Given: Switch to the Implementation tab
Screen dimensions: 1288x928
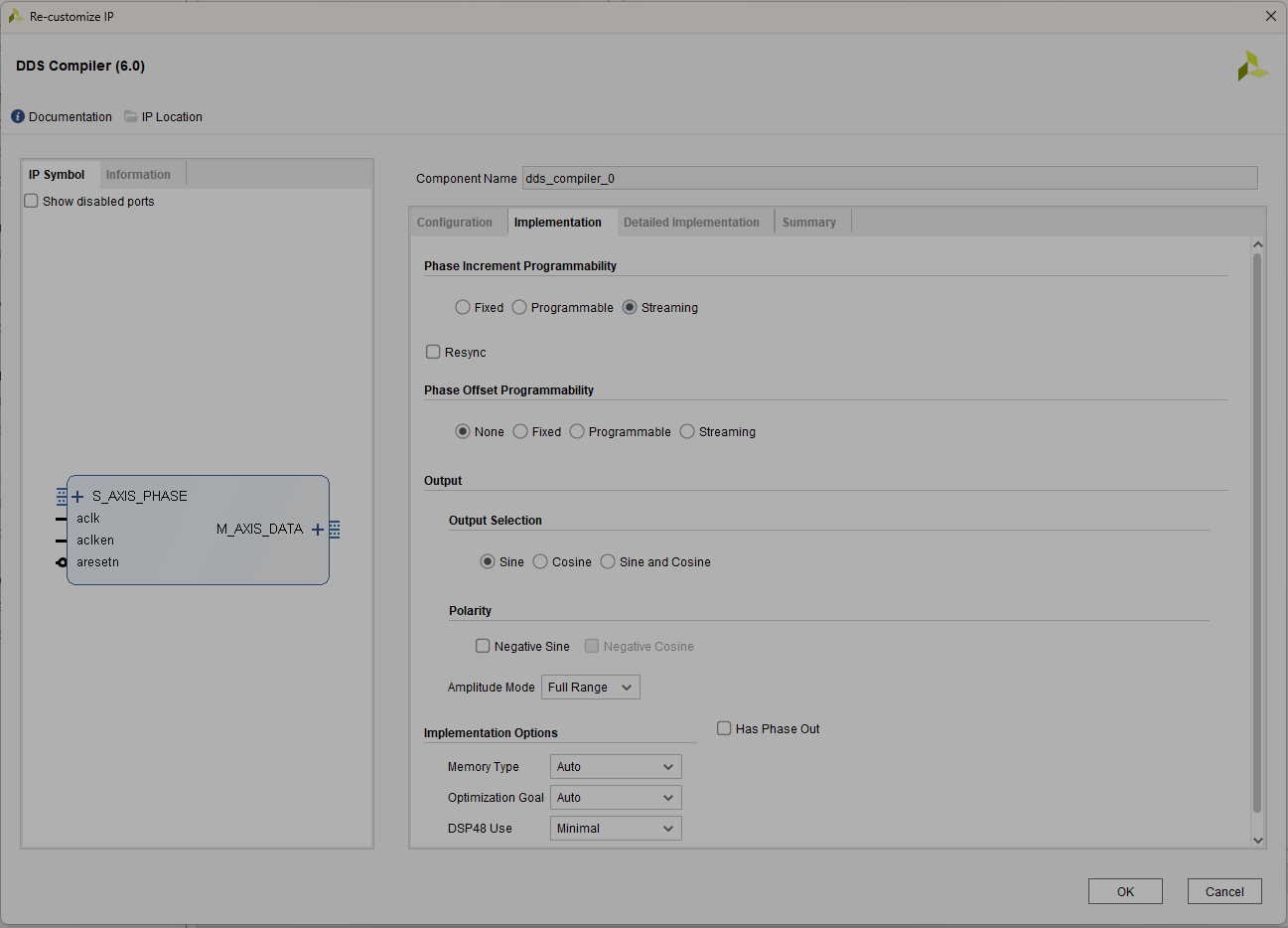Looking at the screenshot, I should [558, 223].
